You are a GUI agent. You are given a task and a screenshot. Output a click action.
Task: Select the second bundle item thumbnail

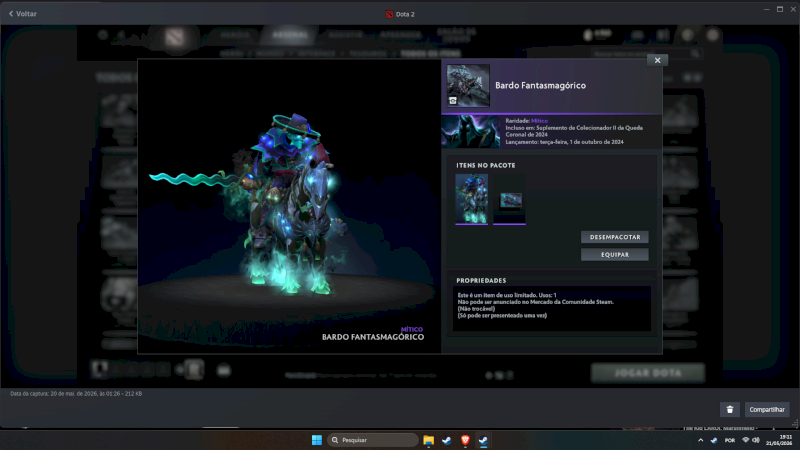[x=510, y=201]
